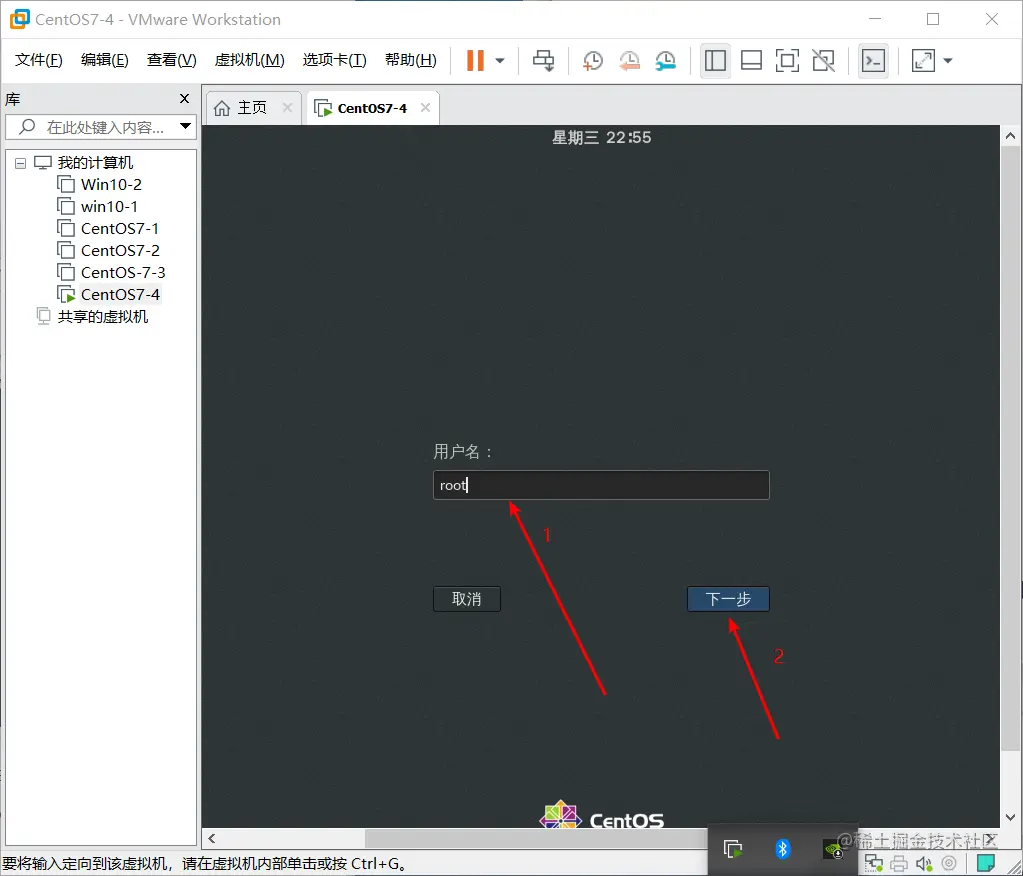The height and width of the screenshot is (876, 1023).
Task: Close the CentOS7-4 tab
Action: coord(425,108)
